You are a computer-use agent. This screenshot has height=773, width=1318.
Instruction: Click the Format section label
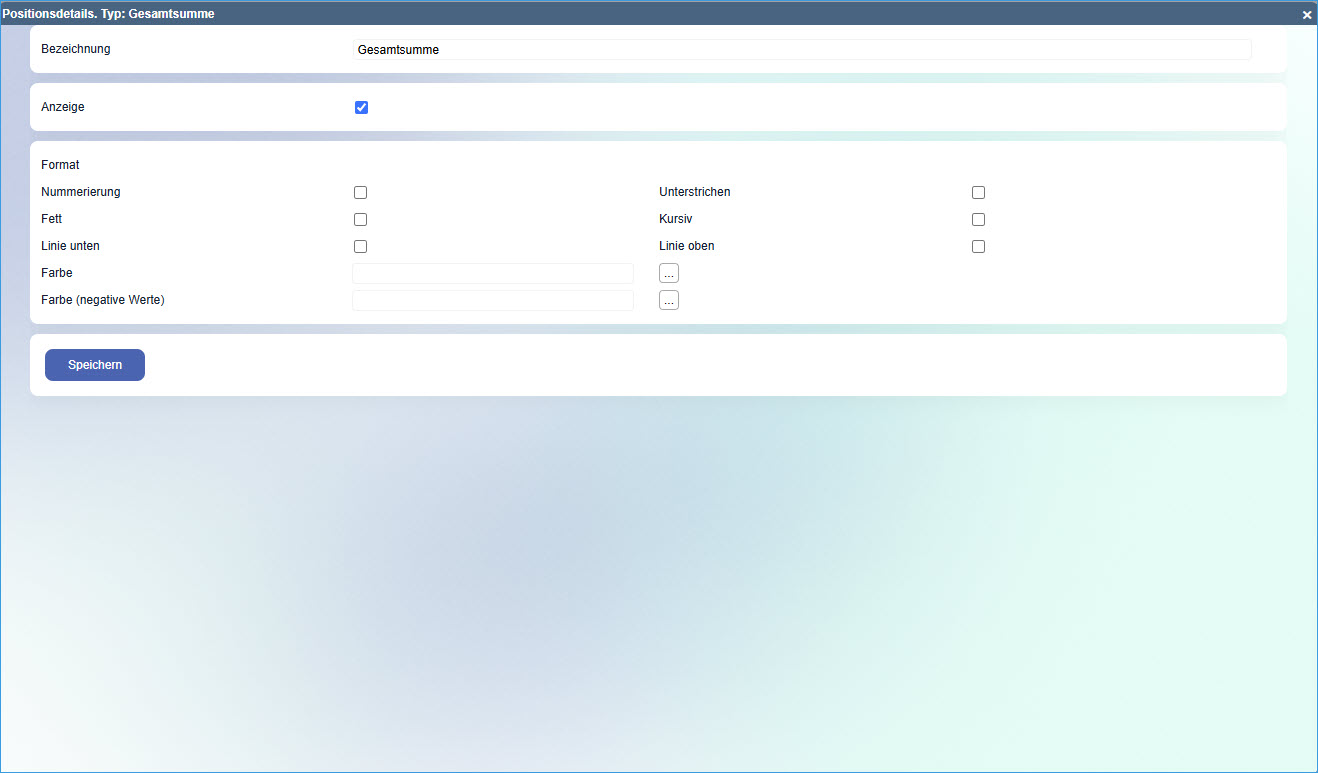60,165
